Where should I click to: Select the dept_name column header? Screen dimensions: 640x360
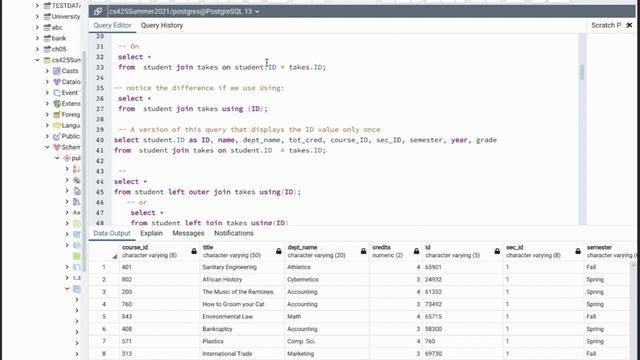pos(327,251)
